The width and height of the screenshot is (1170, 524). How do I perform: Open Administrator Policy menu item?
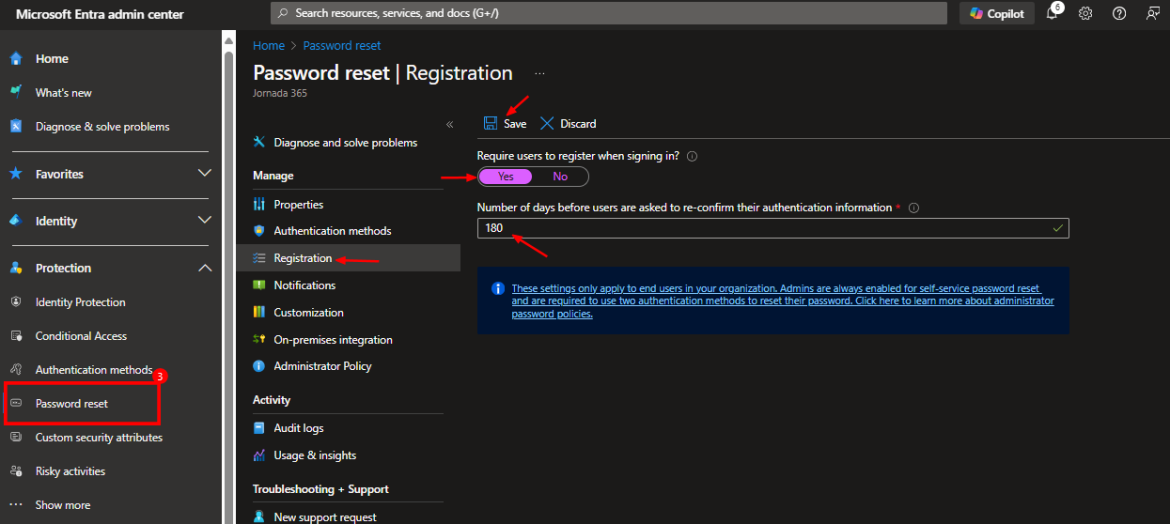[x=322, y=366]
